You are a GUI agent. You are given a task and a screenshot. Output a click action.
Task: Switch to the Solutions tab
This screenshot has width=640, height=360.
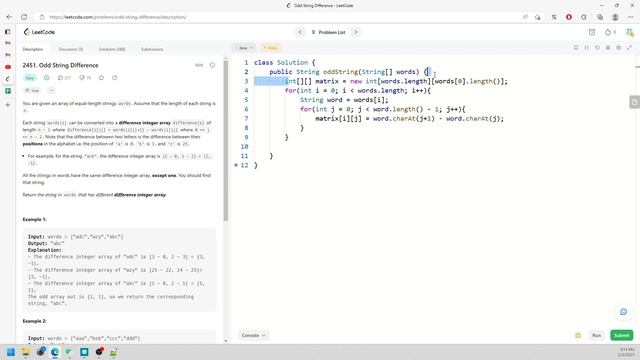click(x=112, y=49)
